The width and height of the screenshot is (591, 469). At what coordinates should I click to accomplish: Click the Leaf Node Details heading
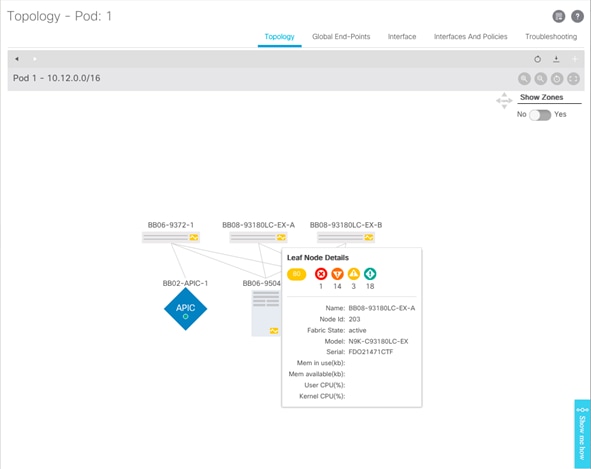click(x=318, y=257)
